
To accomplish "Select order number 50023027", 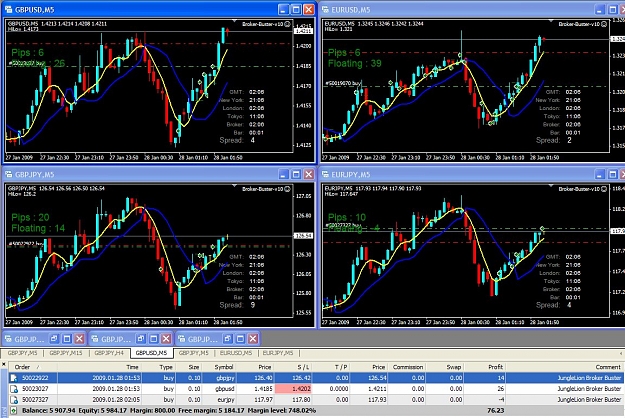I will click(35, 389).
